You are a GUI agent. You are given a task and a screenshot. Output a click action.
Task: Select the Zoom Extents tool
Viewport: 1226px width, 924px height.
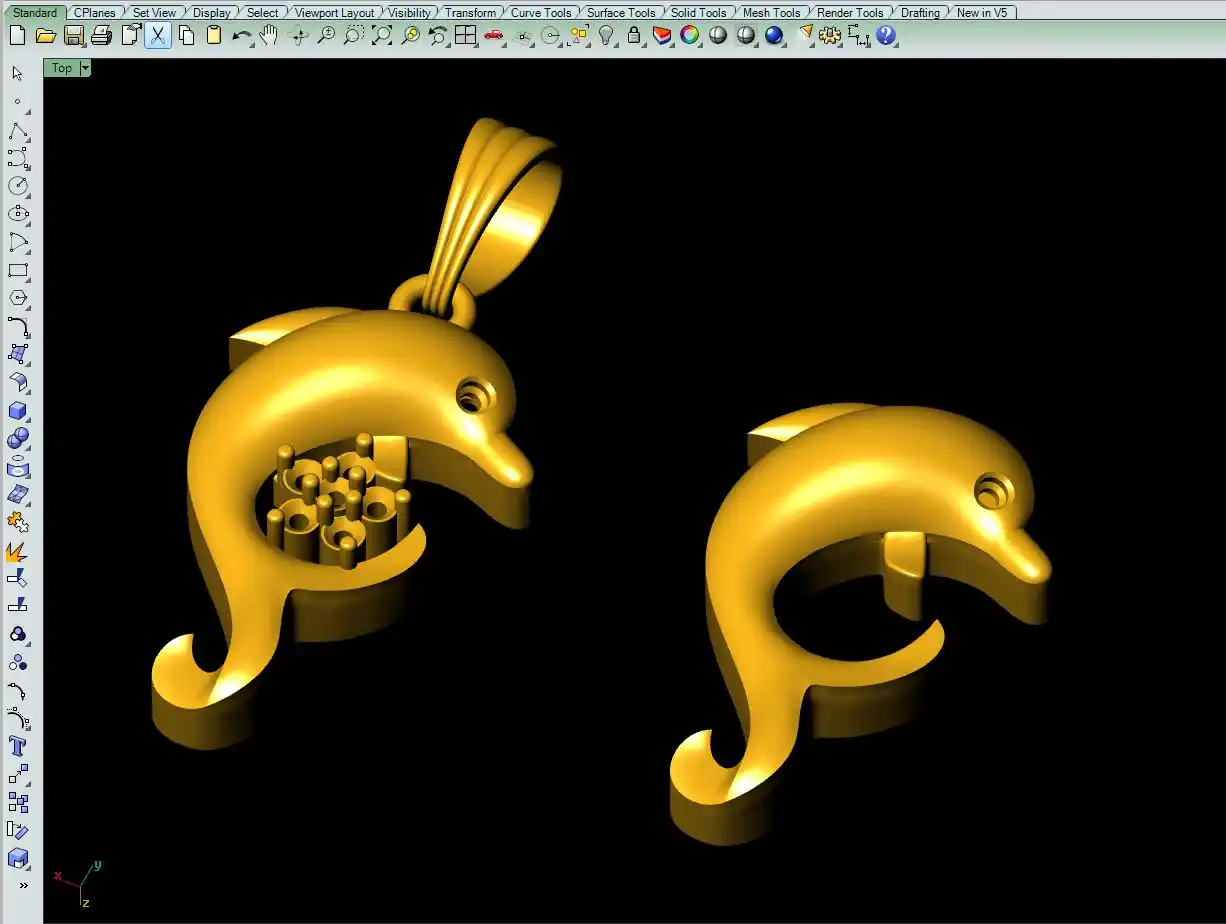coord(382,36)
